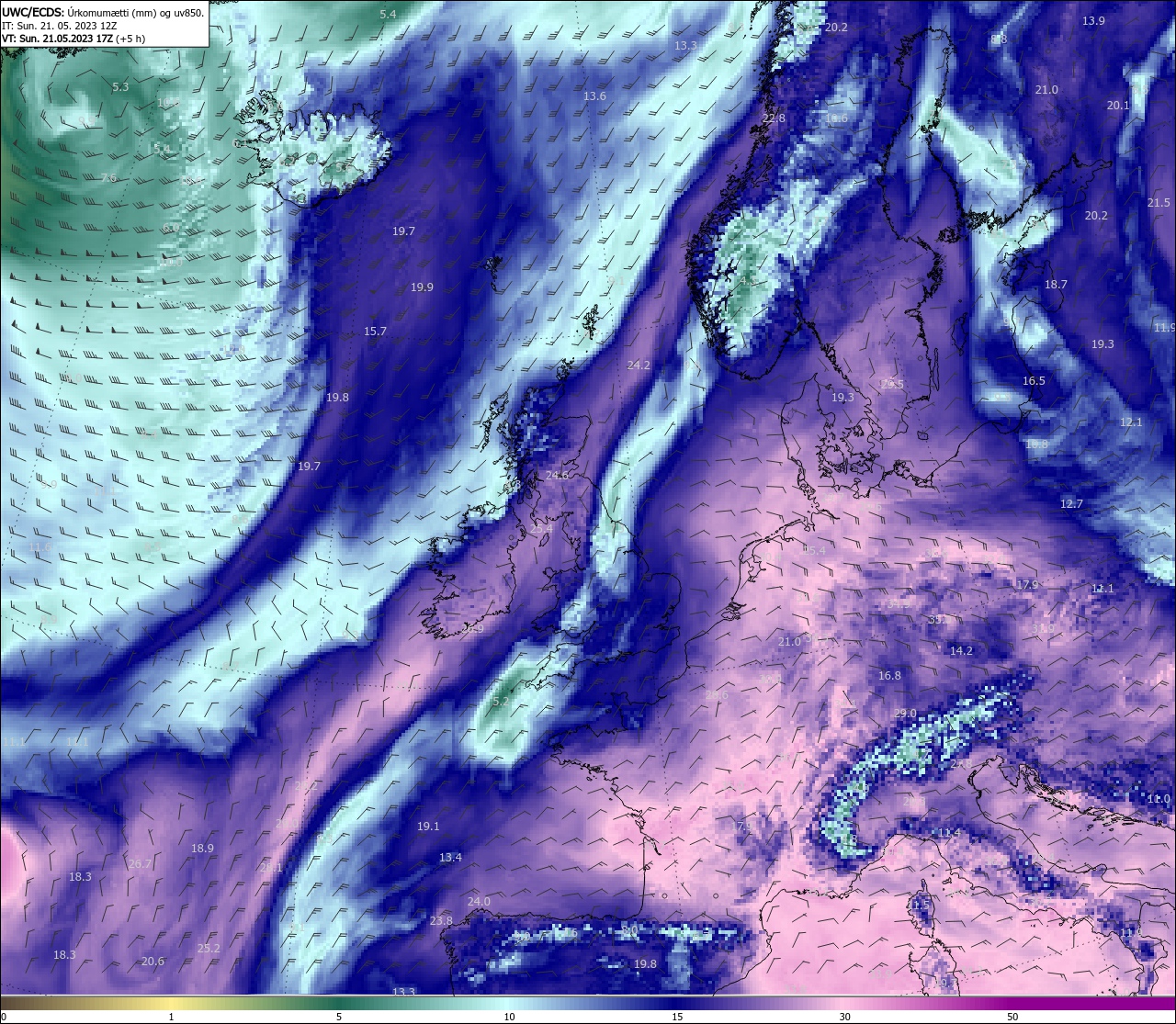The height and width of the screenshot is (1024, 1176).
Task: Click the 11.0 value label
Action: click(x=1159, y=799)
